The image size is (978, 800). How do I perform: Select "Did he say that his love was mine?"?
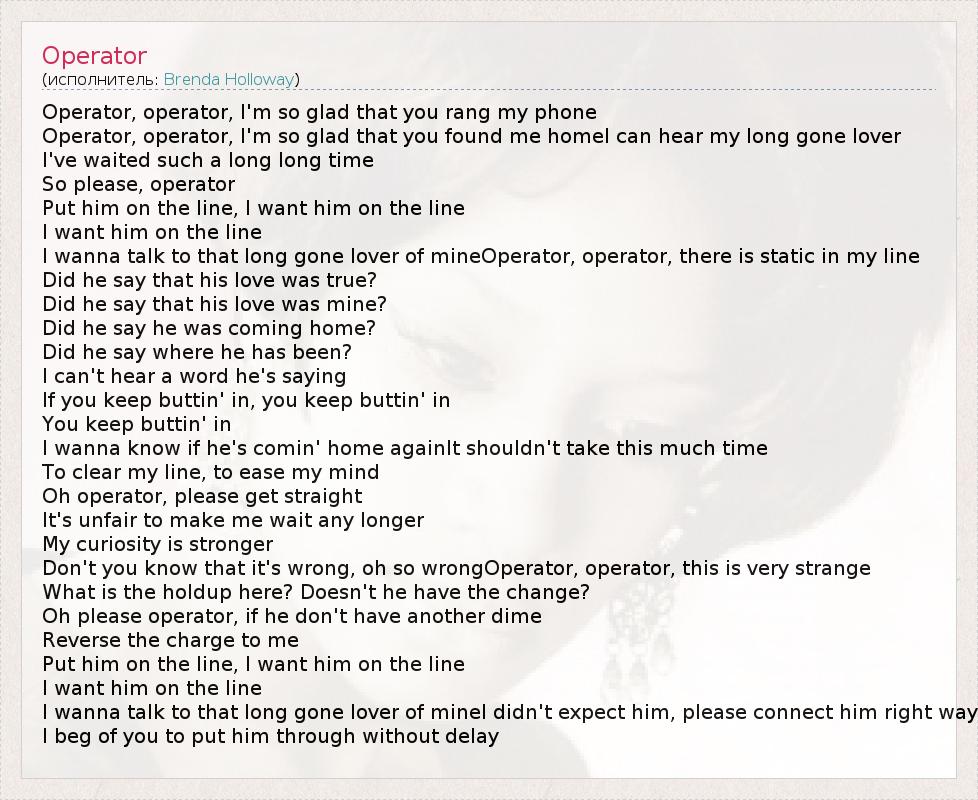[x=214, y=304]
